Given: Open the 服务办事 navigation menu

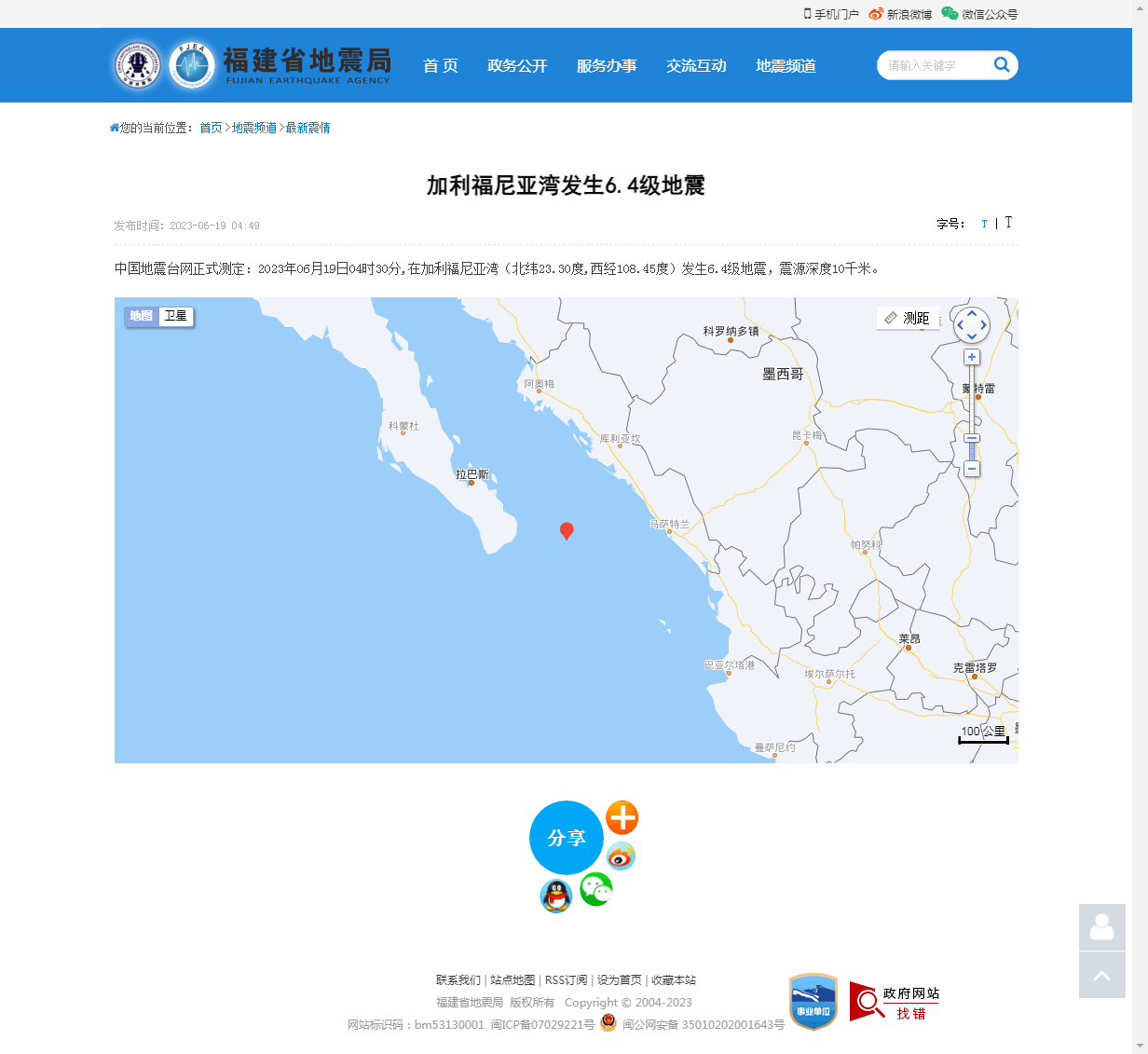Looking at the screenshot, I should (607, 66).
